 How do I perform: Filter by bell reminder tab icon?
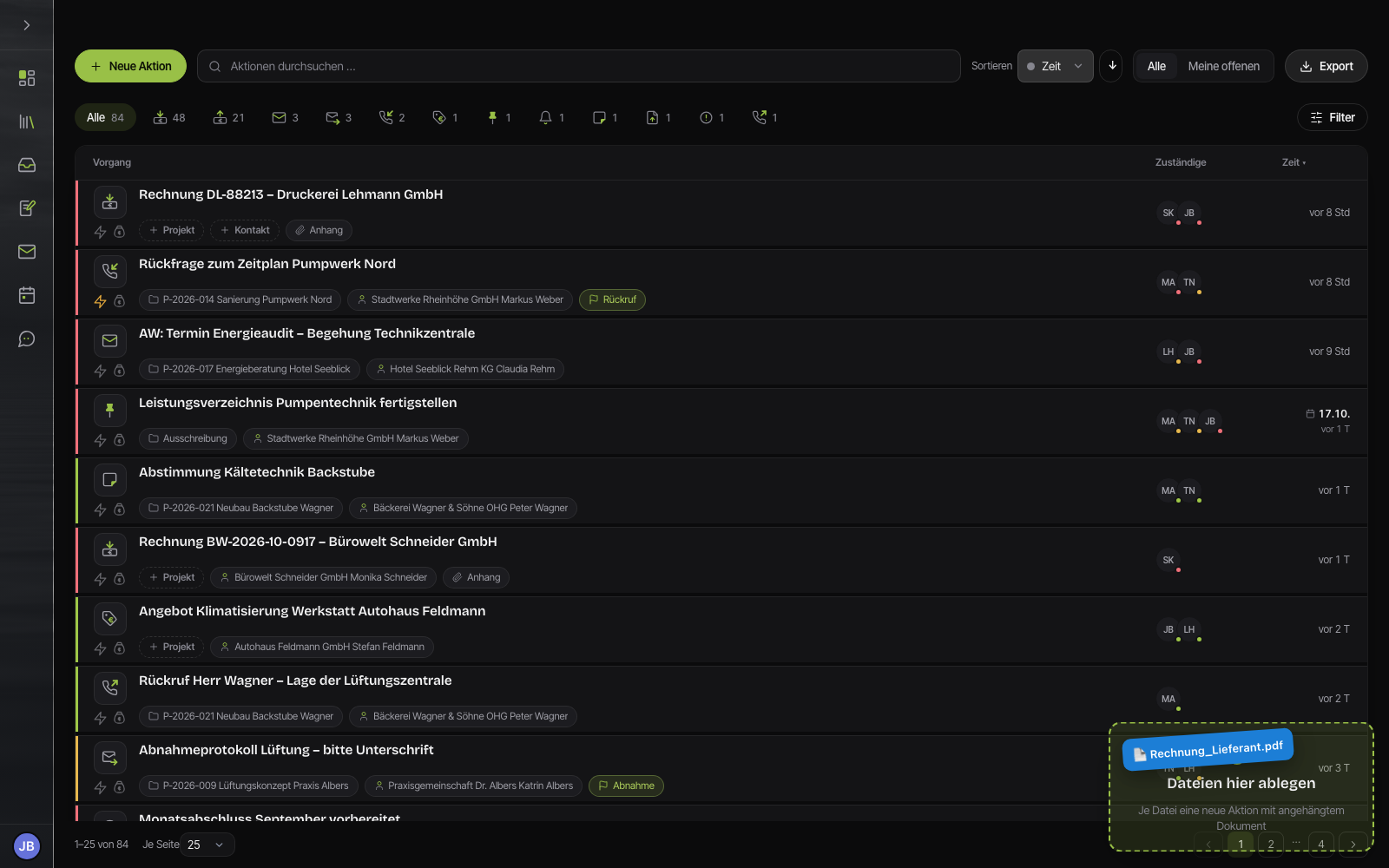552,117
